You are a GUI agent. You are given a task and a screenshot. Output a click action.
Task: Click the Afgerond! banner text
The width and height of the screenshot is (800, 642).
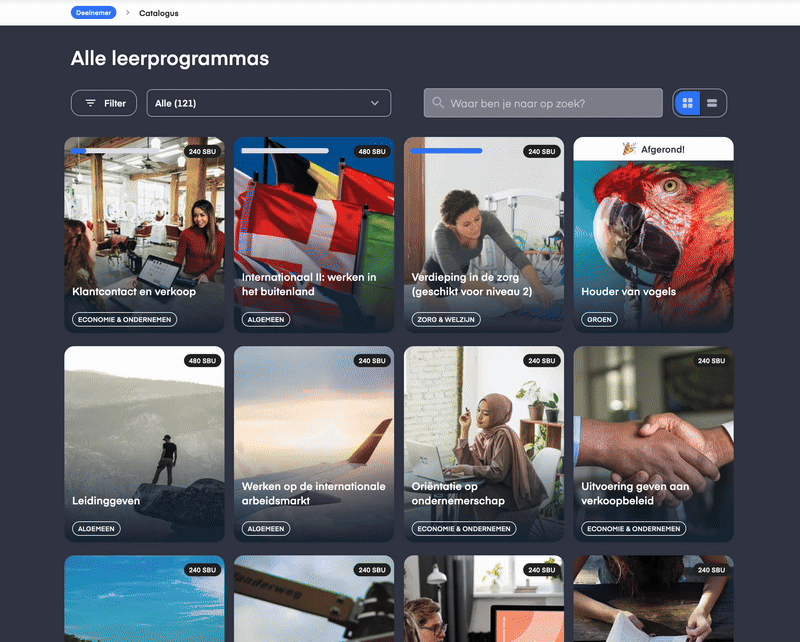pyautogui.click(x=663, y=150)
